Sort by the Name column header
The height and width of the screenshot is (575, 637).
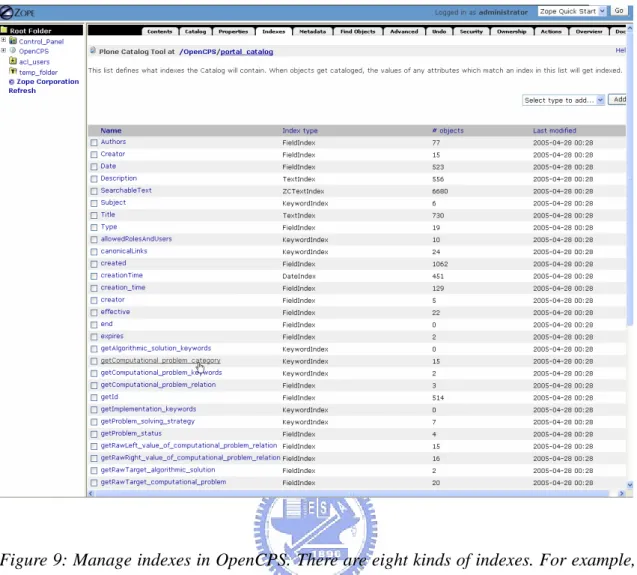point(111,130)
